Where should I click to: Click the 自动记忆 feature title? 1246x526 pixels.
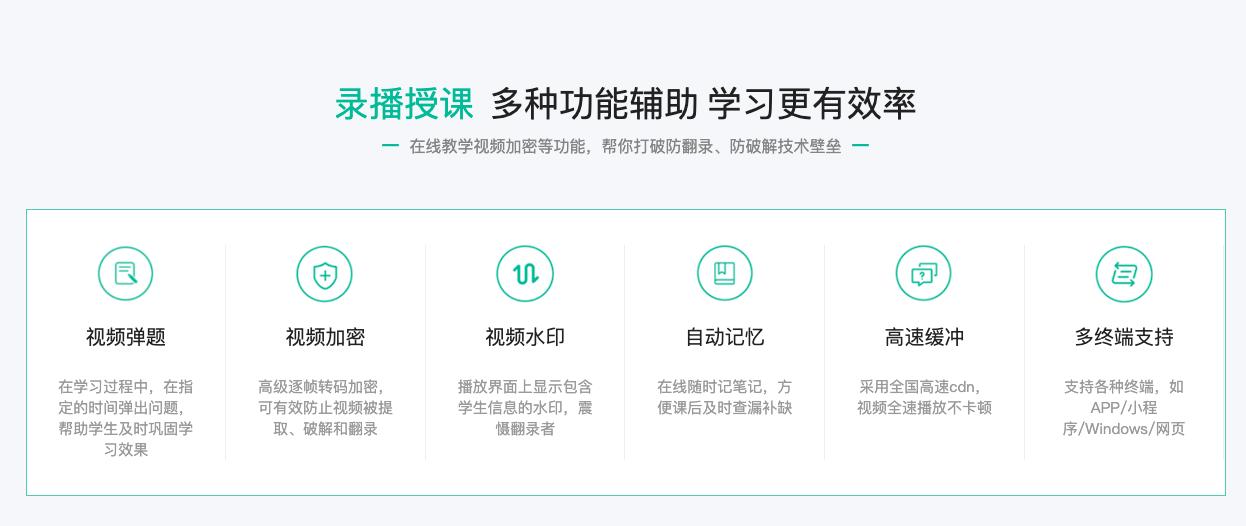[x=724, y=337]
